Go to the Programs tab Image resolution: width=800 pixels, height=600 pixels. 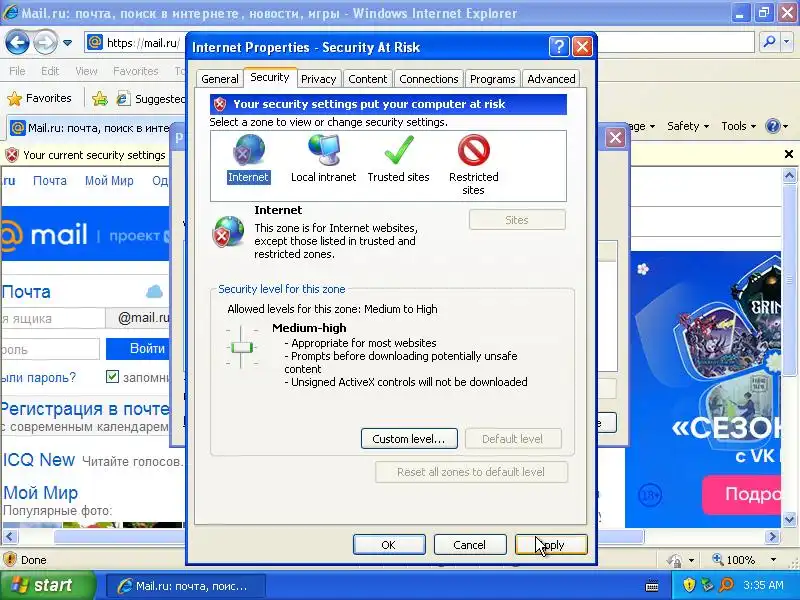(x=492, y=79)
